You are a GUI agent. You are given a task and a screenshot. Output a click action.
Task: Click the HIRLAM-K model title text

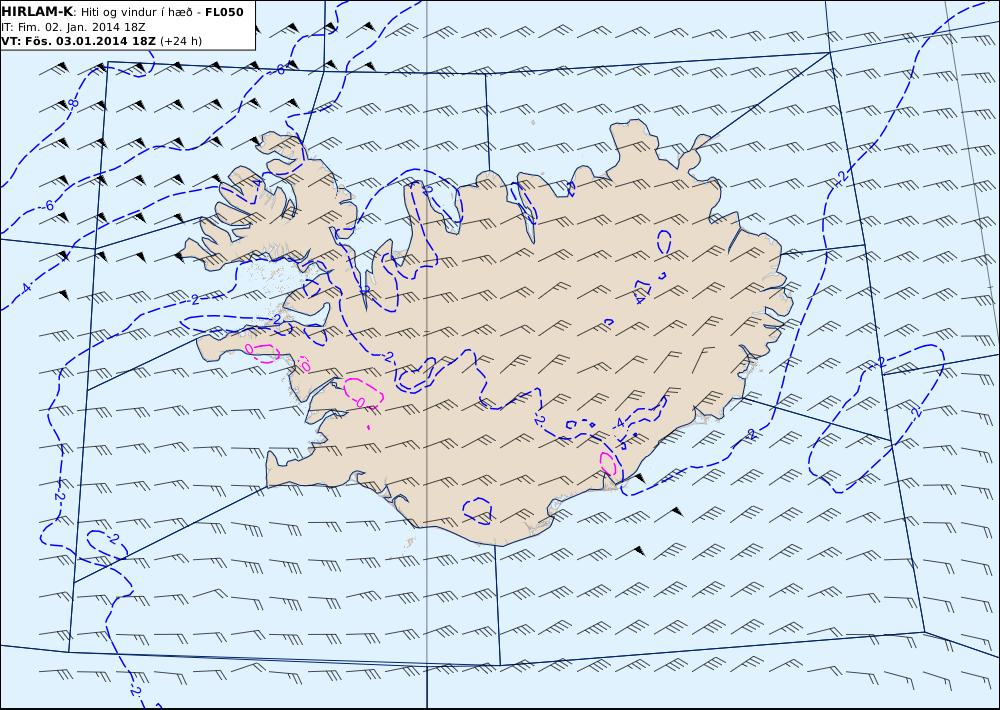click(x=37, y=12)
